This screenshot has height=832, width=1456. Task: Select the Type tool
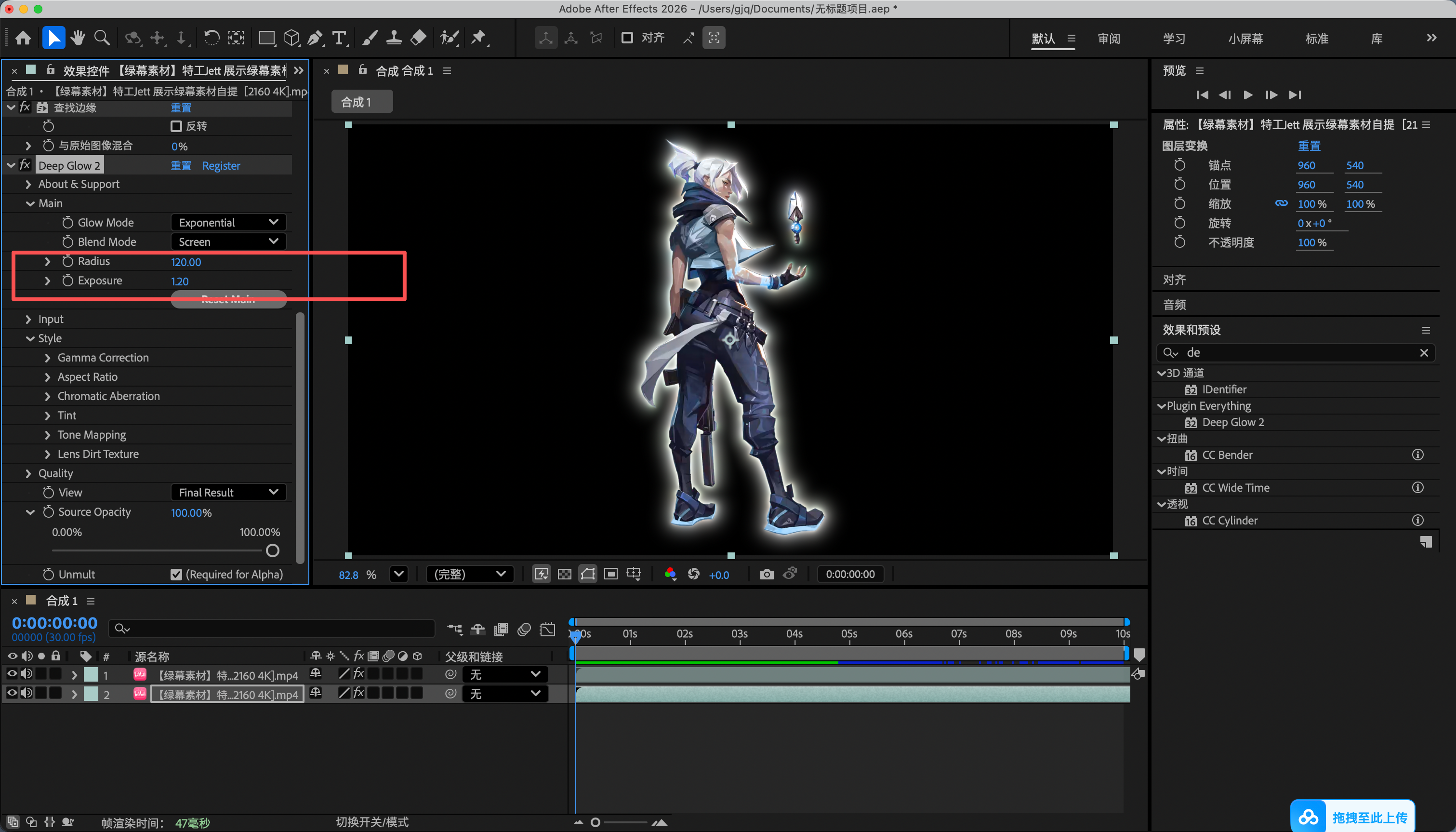coord(339,38)
